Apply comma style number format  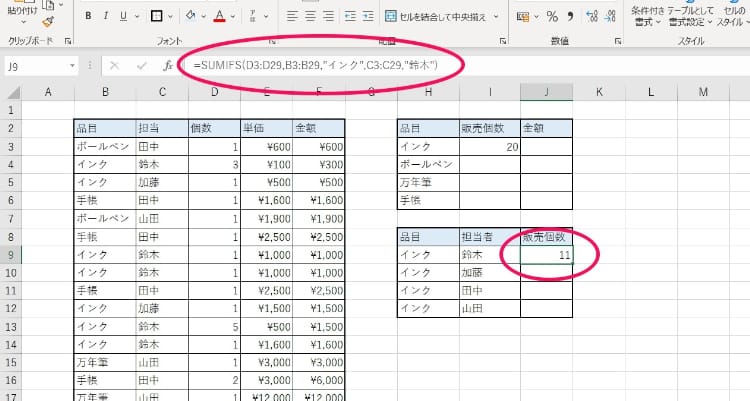[569, 16]
